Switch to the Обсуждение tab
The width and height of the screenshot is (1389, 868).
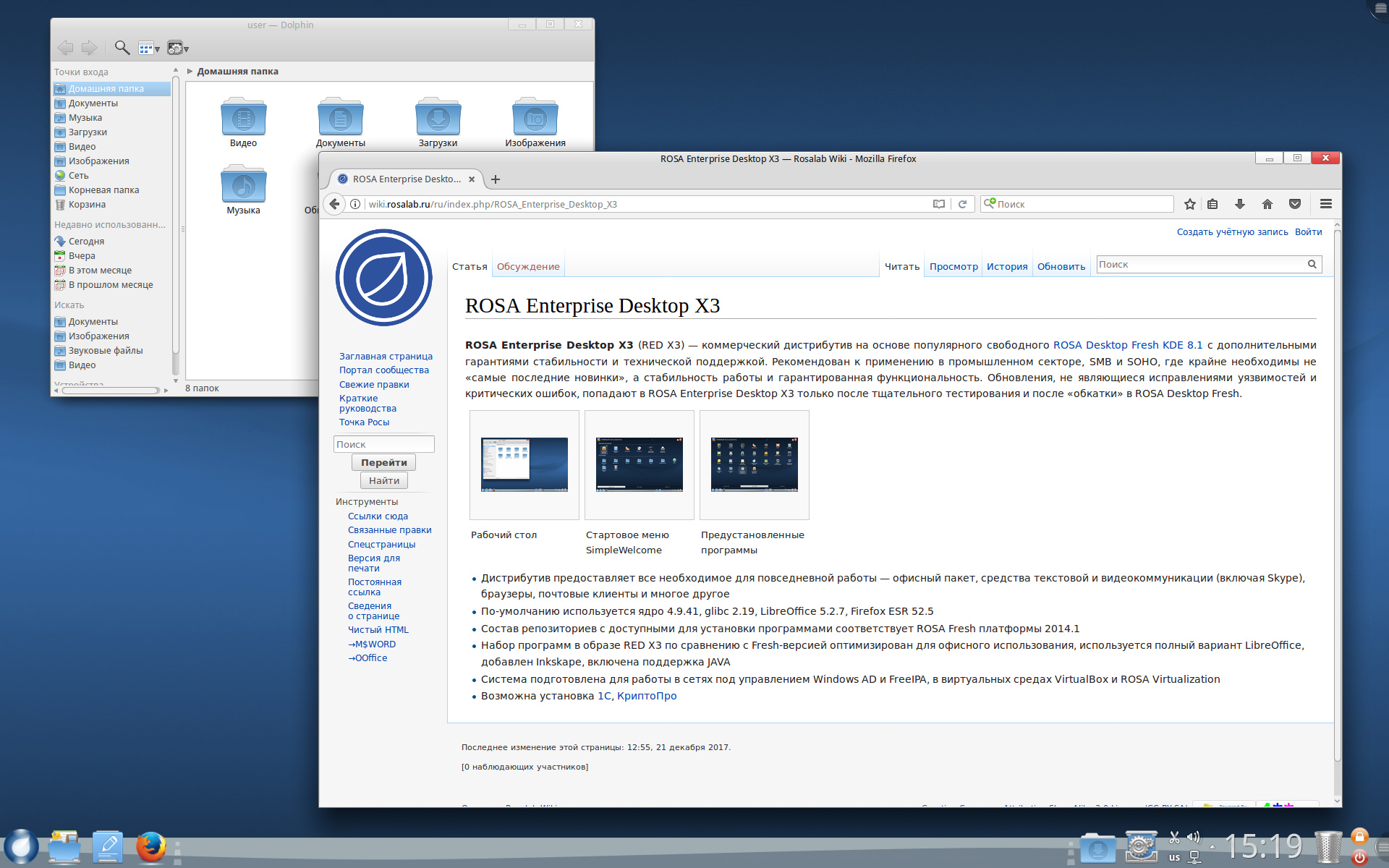point(528,266)
